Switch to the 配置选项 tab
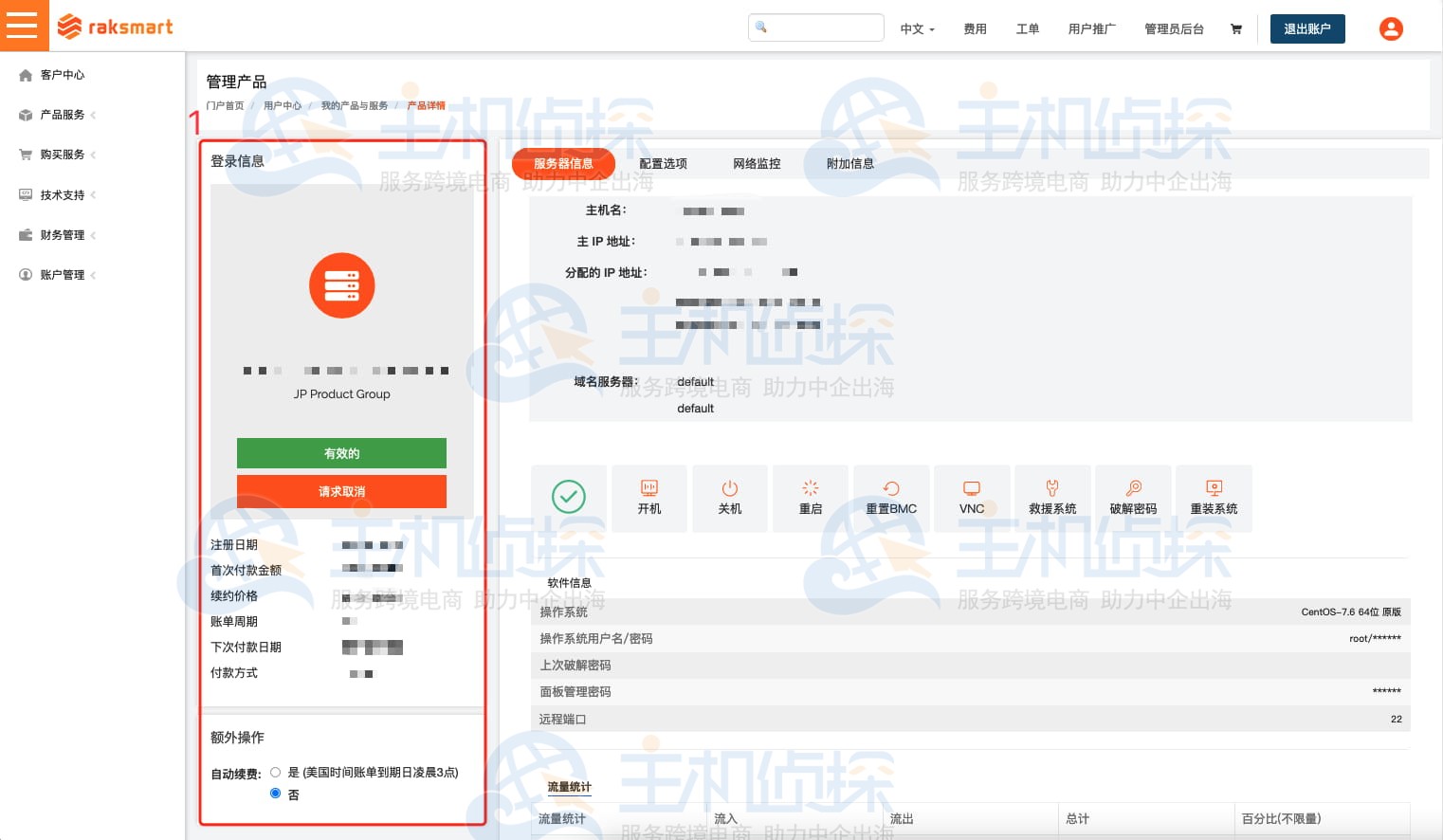Image resolution: width=1443 pixels, height=840 pixels. point(664,163)
